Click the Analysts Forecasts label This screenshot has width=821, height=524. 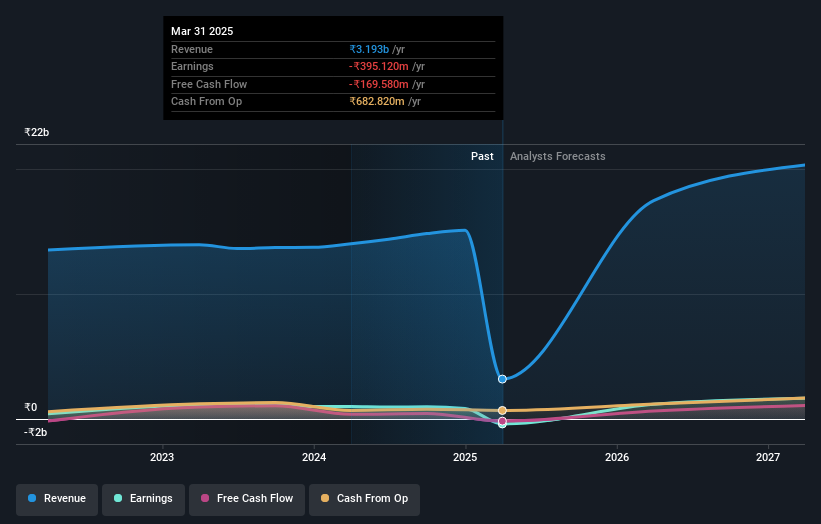558,156
